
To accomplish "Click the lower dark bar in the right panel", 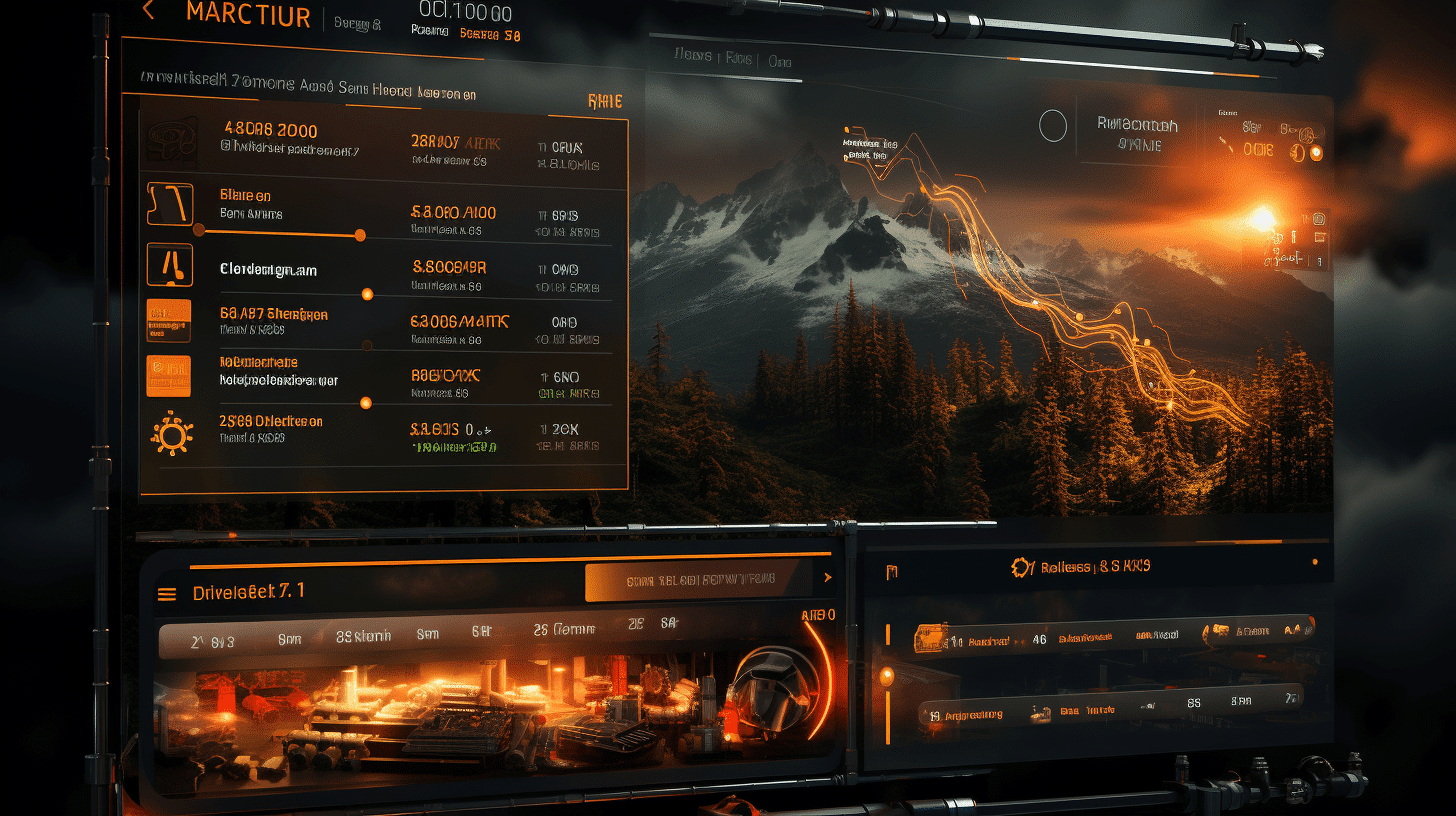I will coord(1110,708).
